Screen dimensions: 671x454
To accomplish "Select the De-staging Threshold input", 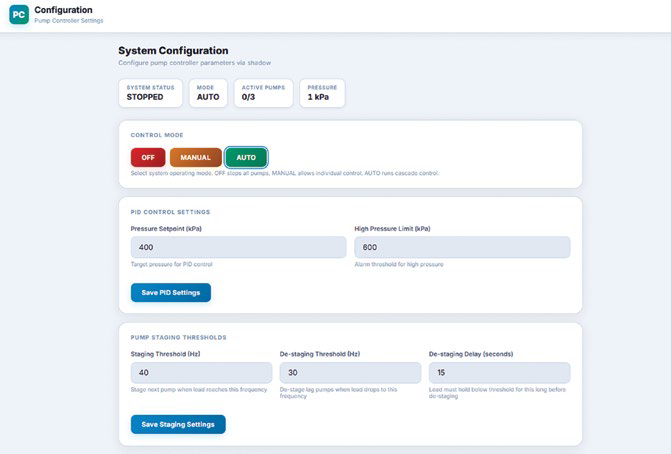I will 350,373.
